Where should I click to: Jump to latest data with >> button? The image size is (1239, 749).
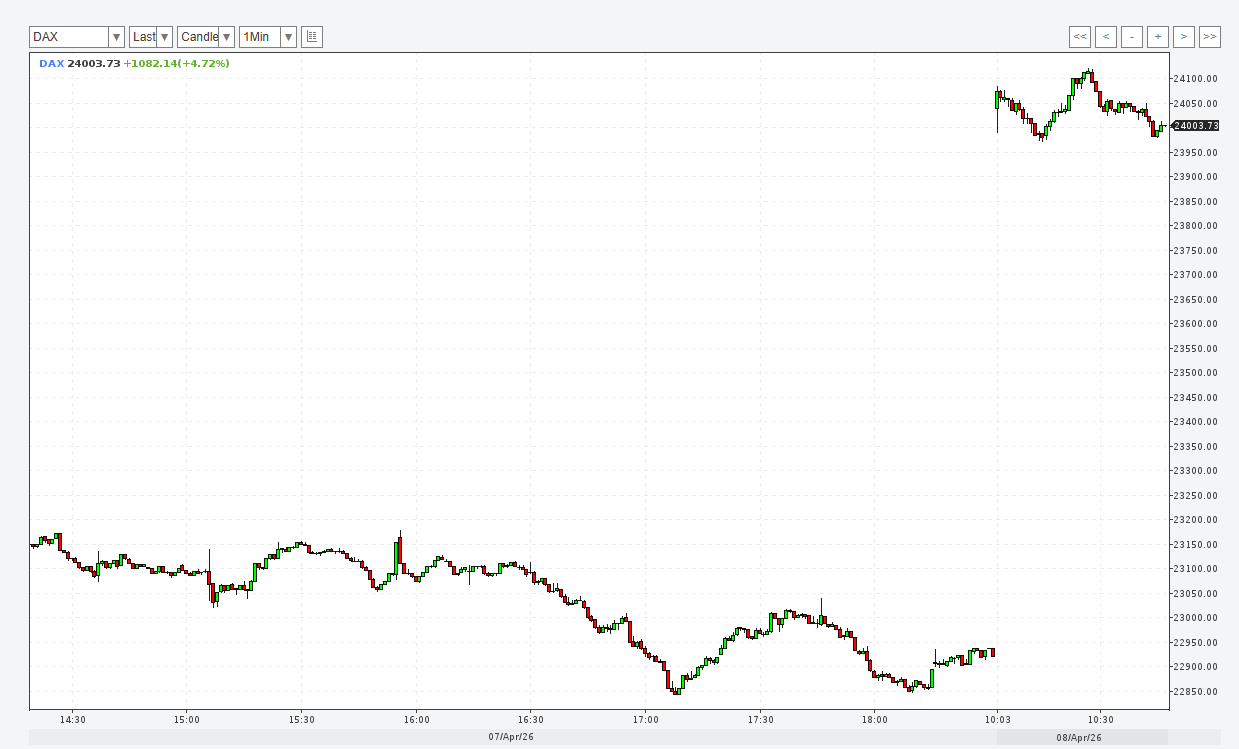pyautogui.click(x=1210, y=37)
